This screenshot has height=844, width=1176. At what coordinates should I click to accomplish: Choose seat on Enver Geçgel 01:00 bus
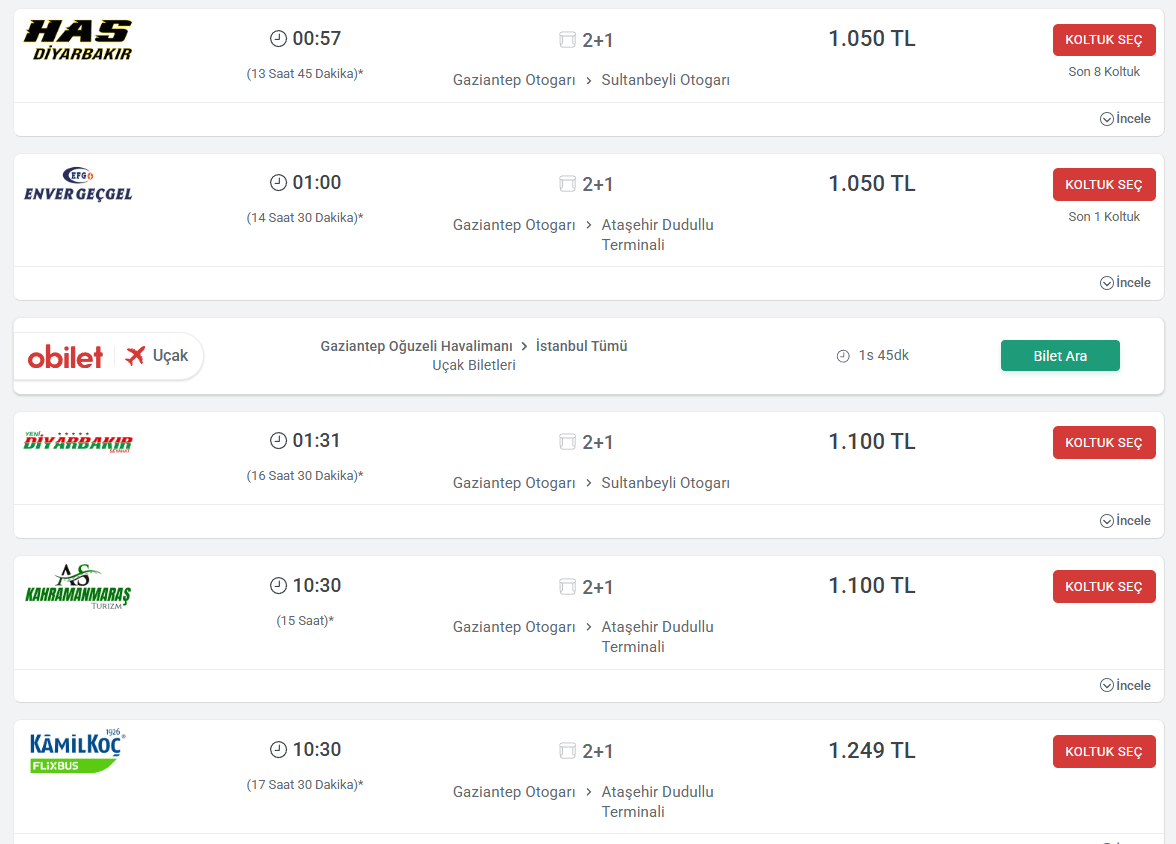(1103, 185)
